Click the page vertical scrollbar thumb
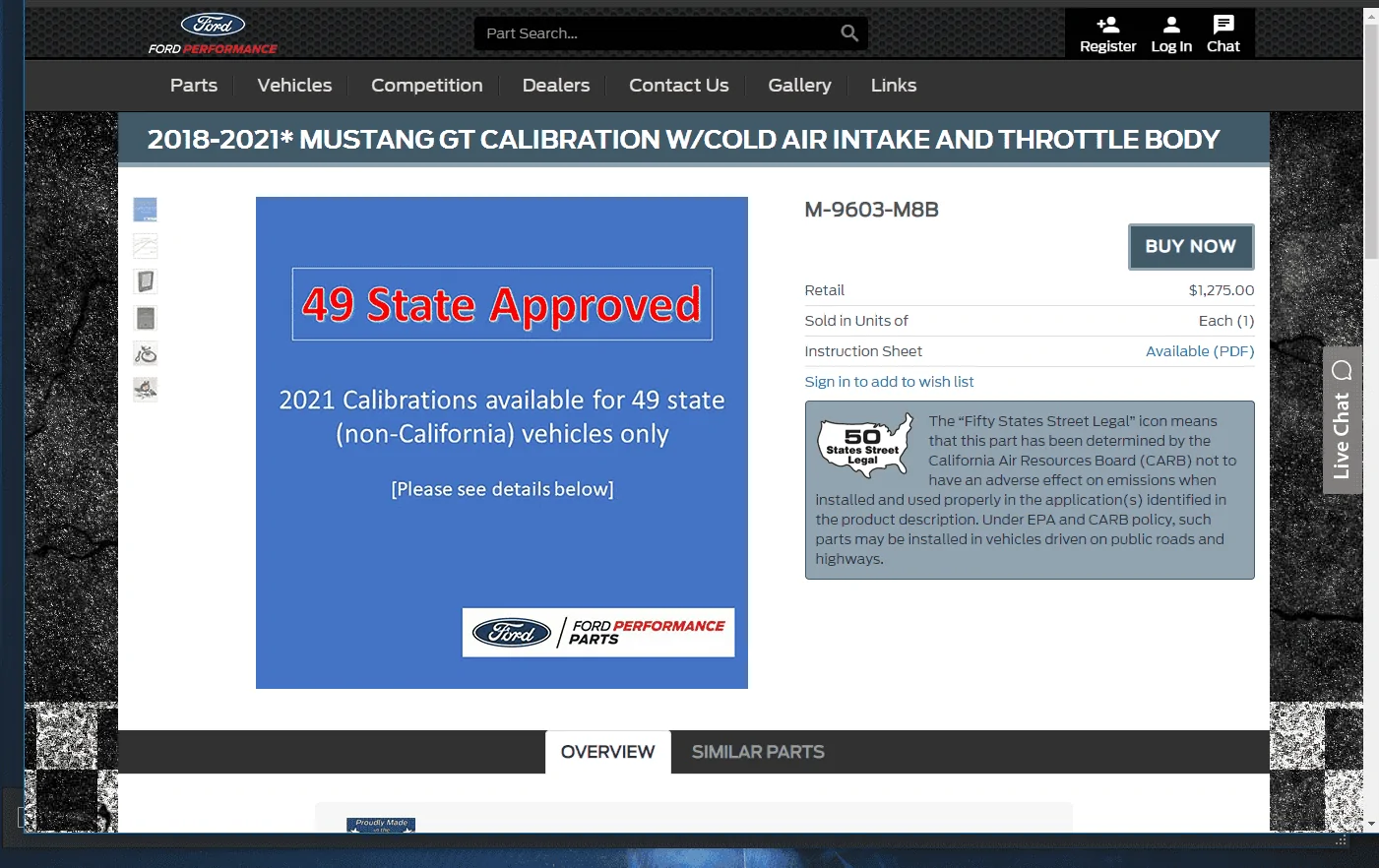The width and height of the screenshot is (1379, 868). [x=1371, y=141]
